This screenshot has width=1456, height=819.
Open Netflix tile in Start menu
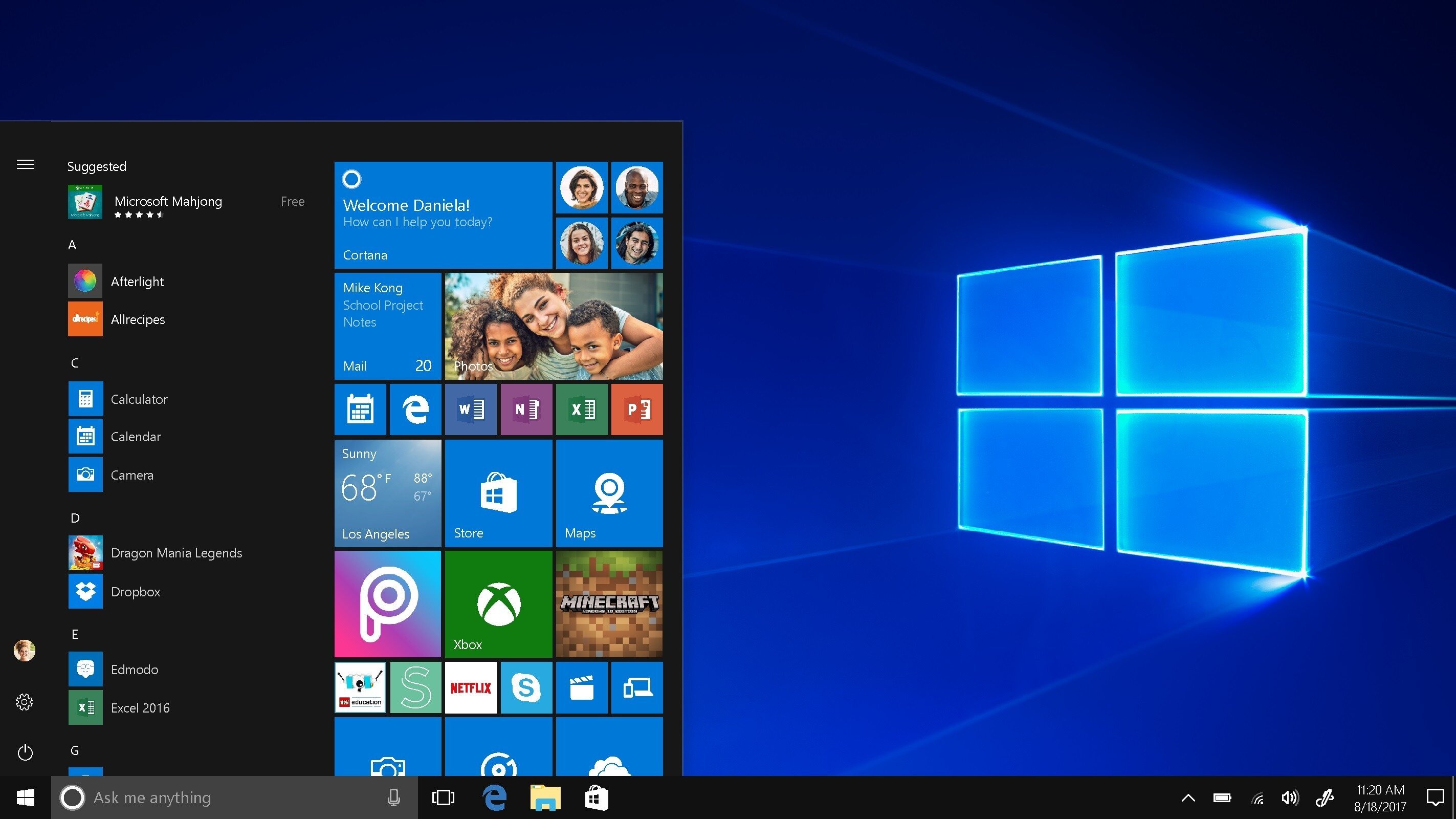[470, 688]
